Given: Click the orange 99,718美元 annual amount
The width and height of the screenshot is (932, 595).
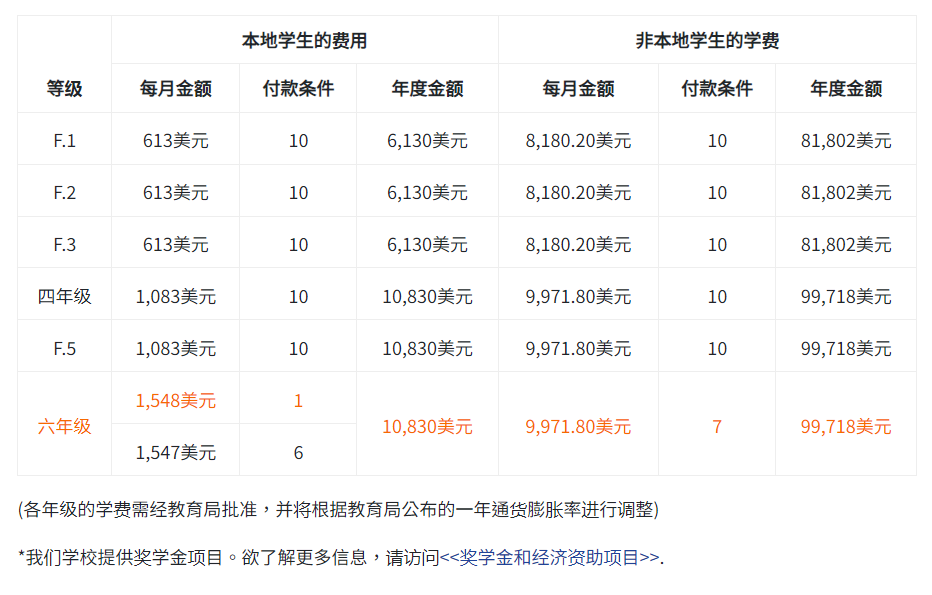Looking at the screenshot, I should pyautogui.click(x=846, y=426).
